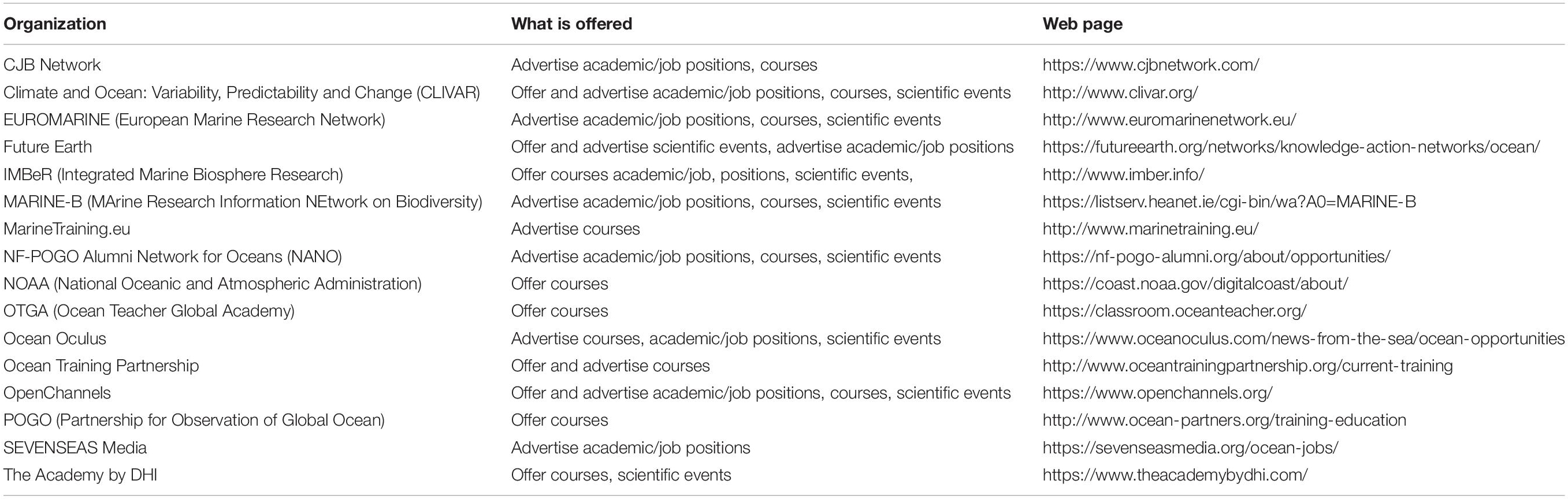Open the ocean-partners.org training-education link
Viewport: 1568px width, 499px height.
[x=1224, y=420]
